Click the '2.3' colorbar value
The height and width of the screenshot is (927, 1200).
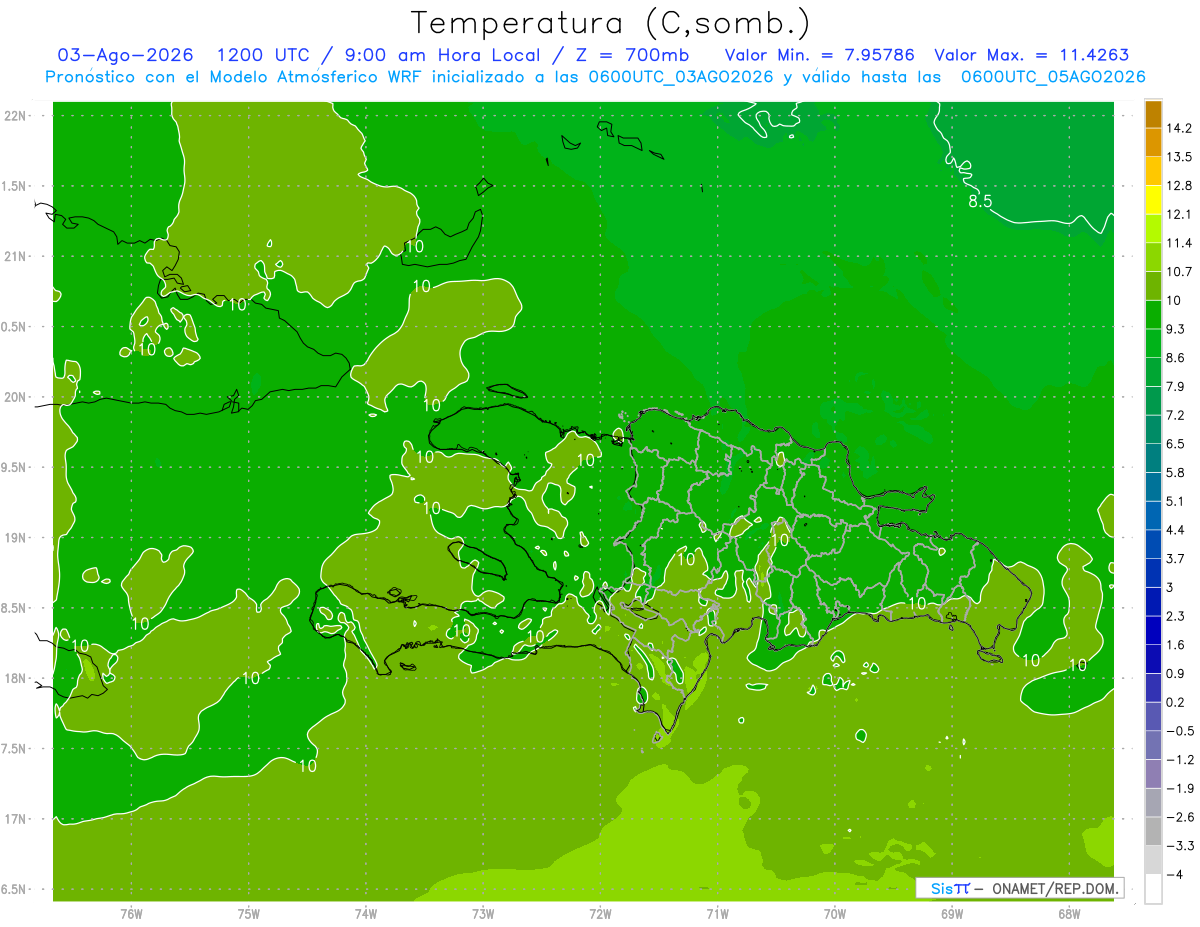tap(1176, 616)
